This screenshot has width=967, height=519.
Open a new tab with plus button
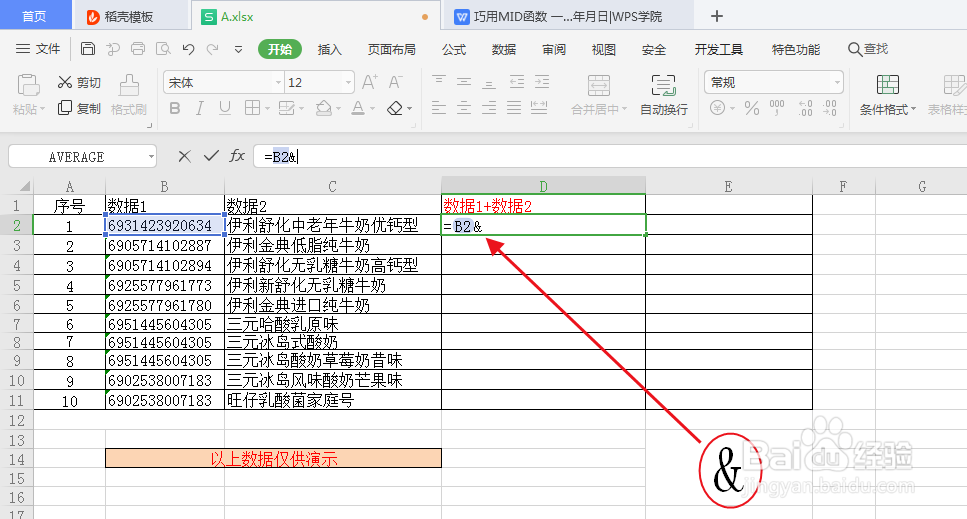(717, 16)
